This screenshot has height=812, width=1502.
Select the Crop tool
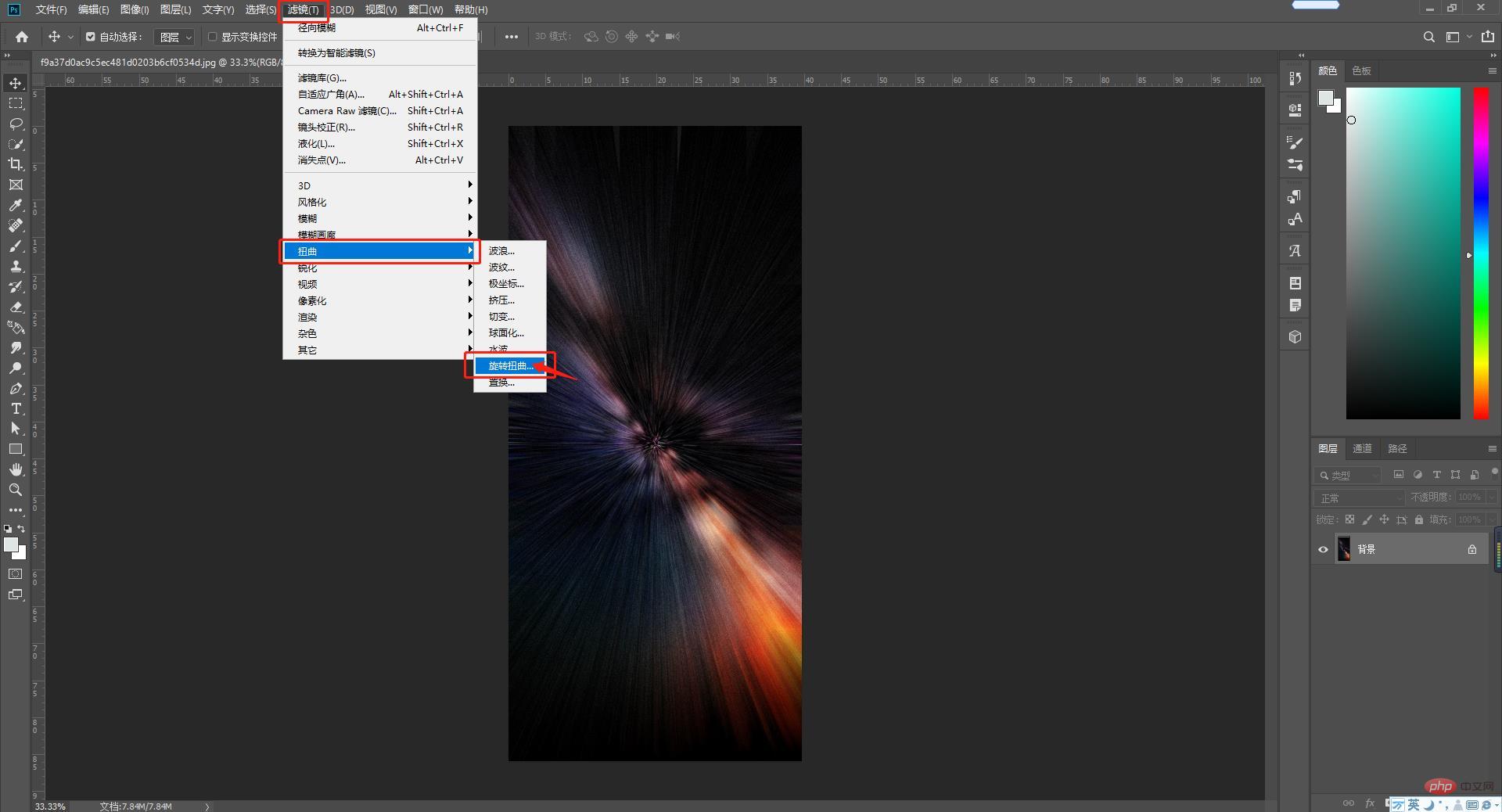click(x=16, y=164)
